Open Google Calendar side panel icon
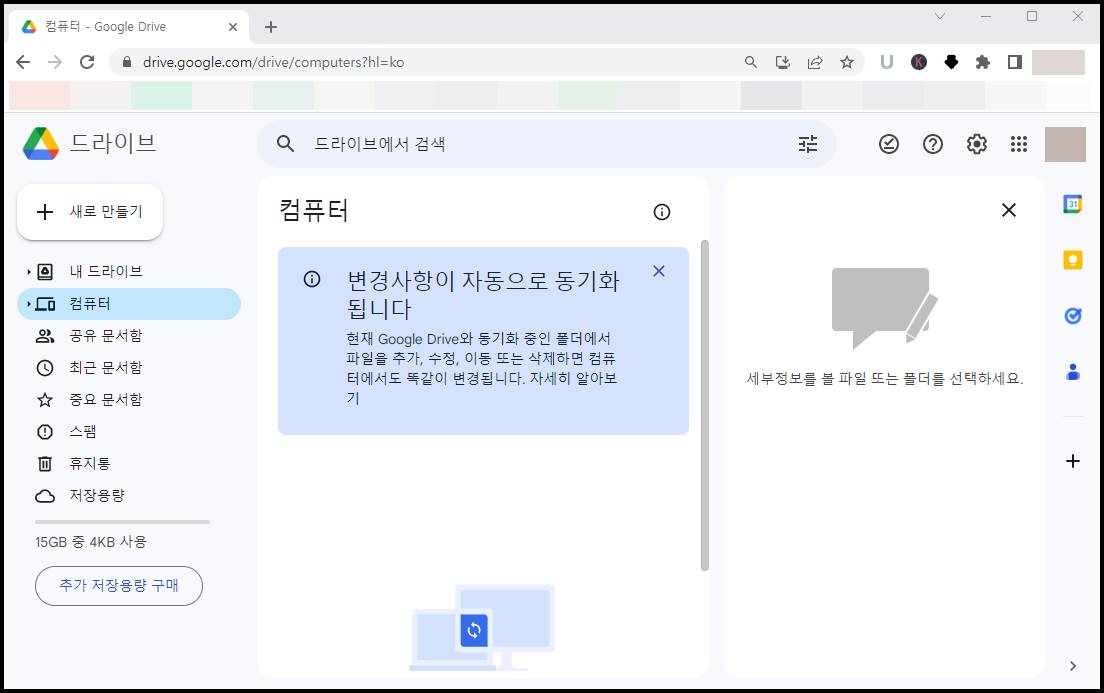The image size is (1104, 693). [x=1072, y=204]
